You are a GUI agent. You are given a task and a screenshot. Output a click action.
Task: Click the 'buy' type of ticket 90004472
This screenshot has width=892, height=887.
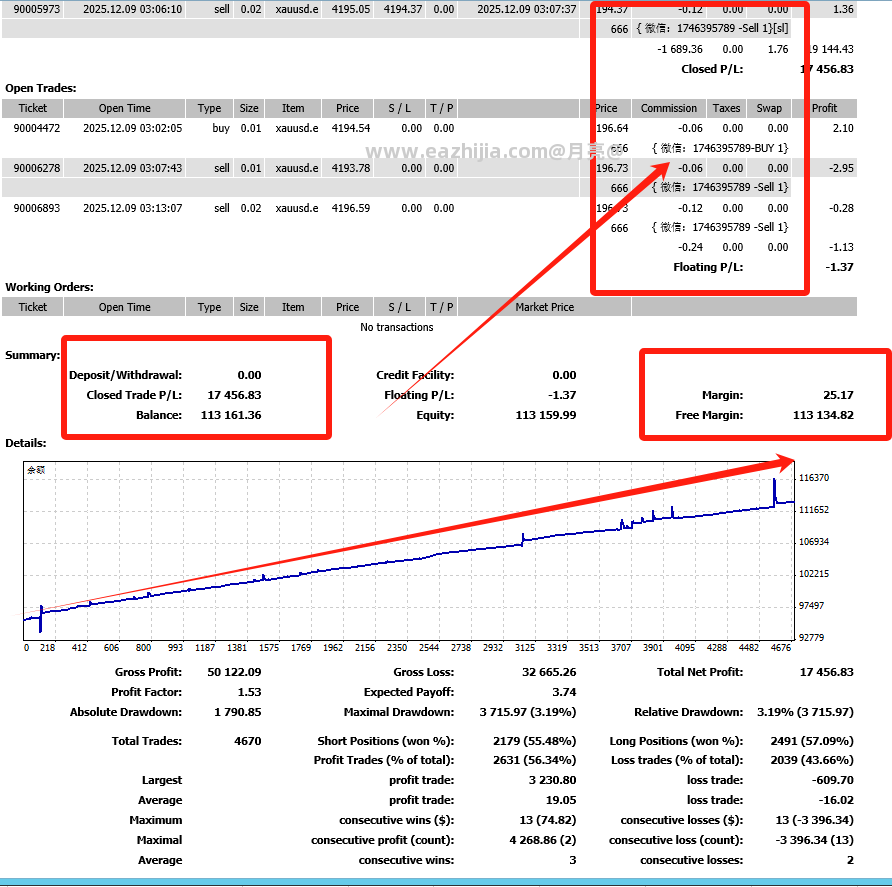[221, 128]
